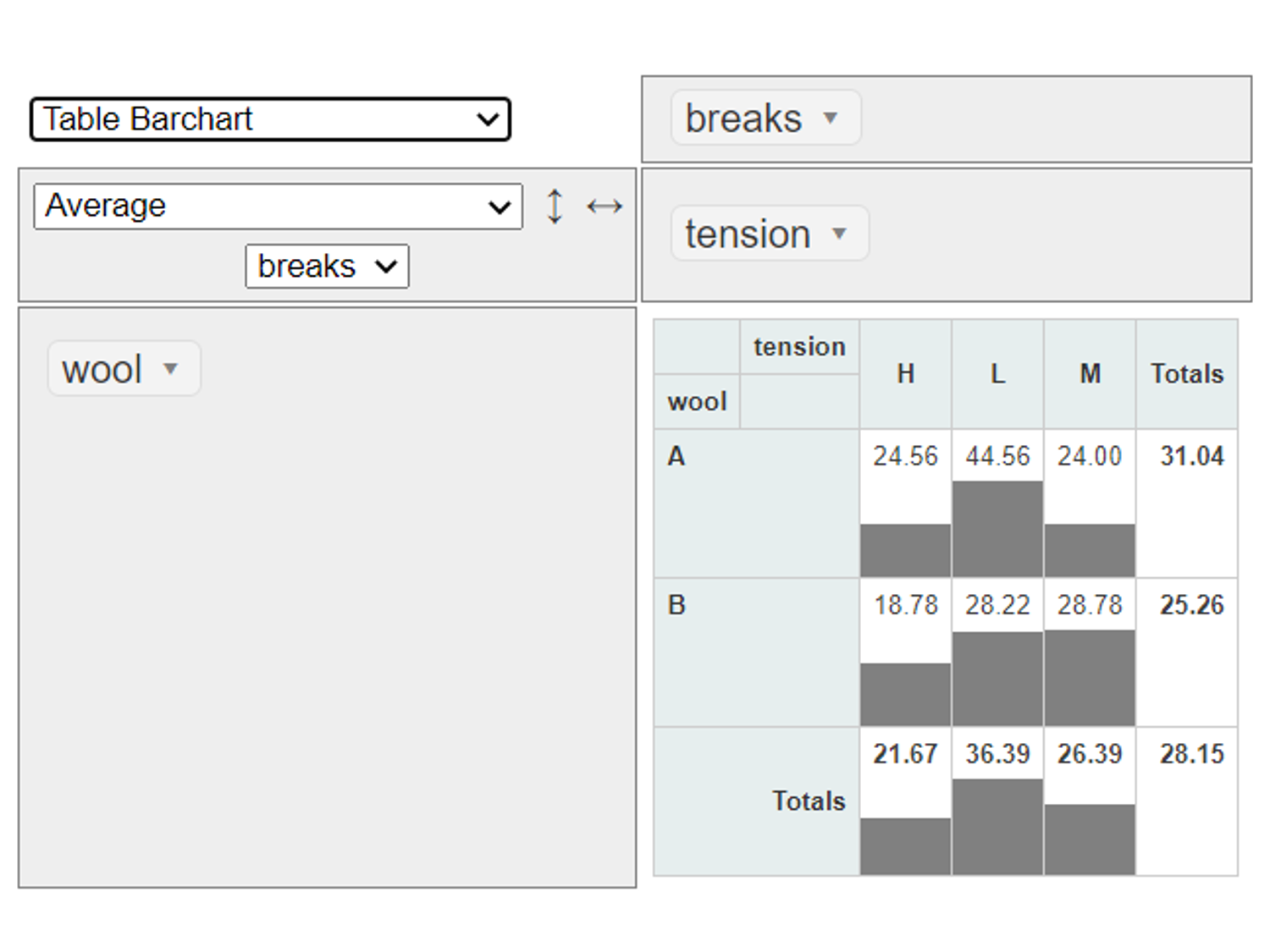The width and height of the screenshot is (1270, 952).
Task: Open the tension attribute filter triangle
Action: pos(839,234)
